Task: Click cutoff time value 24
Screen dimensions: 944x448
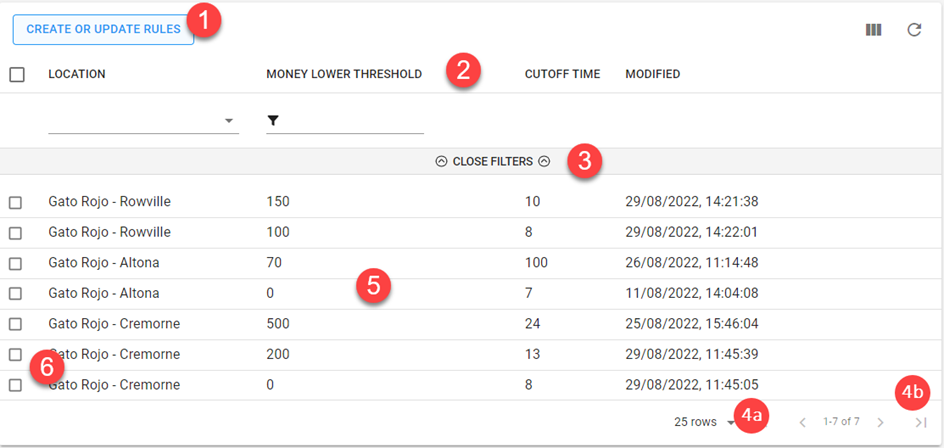Action: pyautogui.click(x=532, y=324)
